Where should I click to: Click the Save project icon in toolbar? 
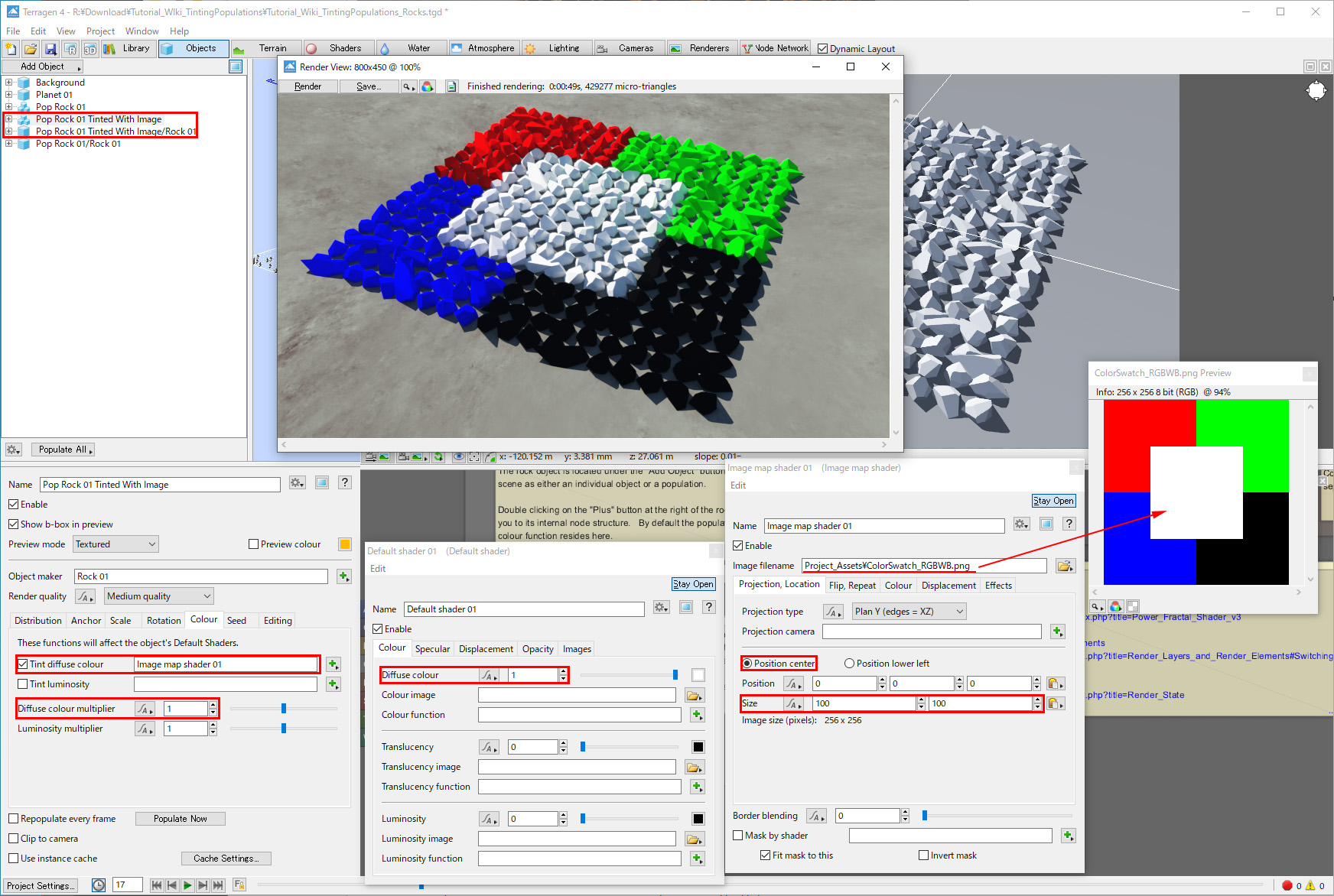pos(50,49)
